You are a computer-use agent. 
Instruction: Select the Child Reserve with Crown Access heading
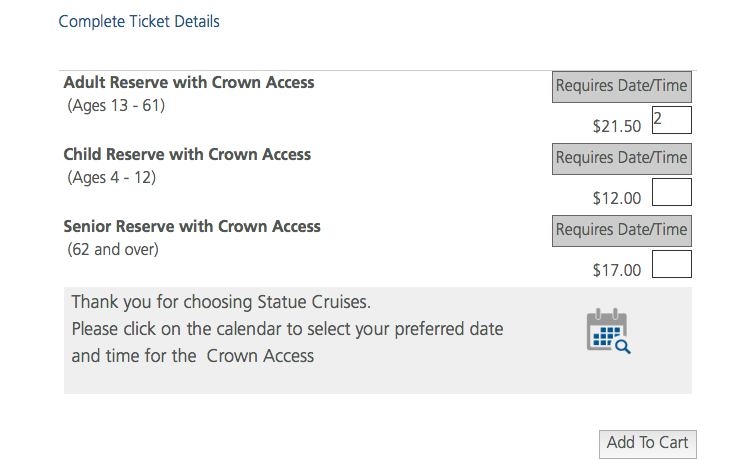[187, 155]
